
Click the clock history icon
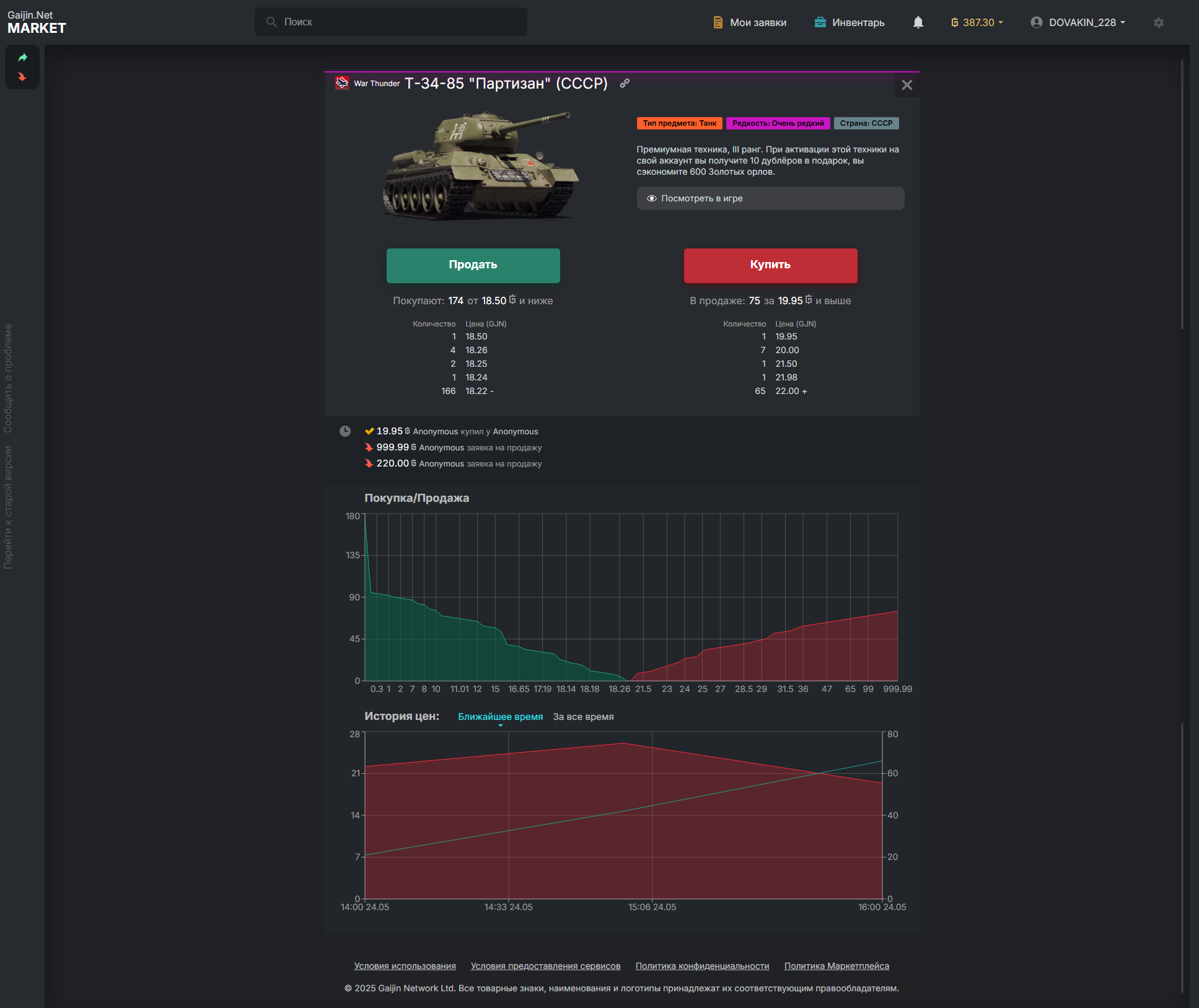(x=345, y=431)
